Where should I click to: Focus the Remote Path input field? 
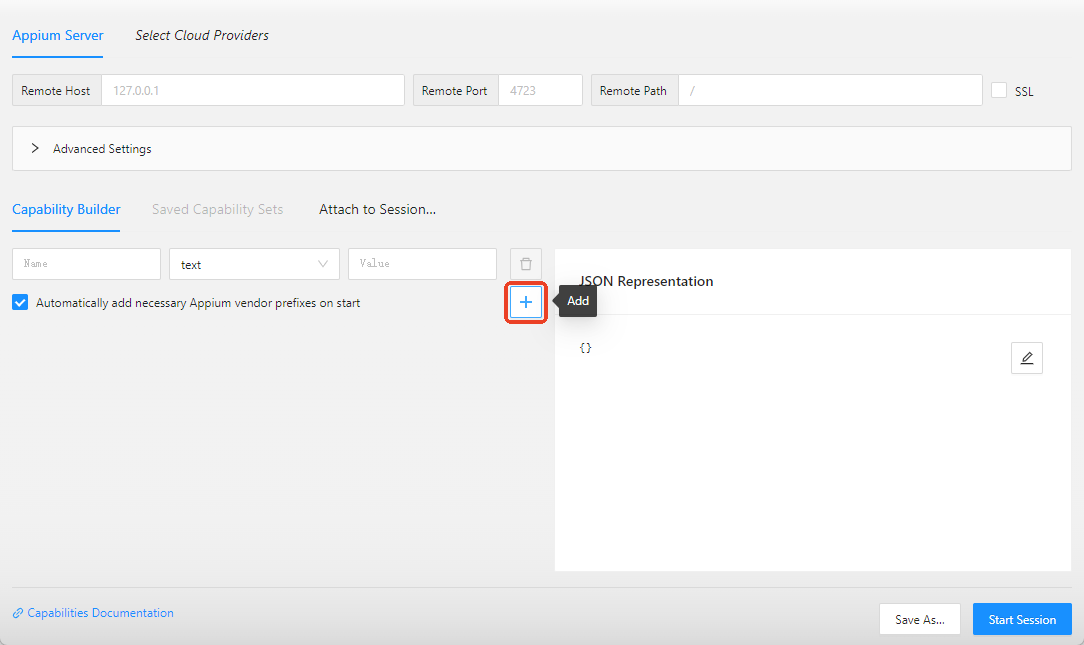pos(830,90)
